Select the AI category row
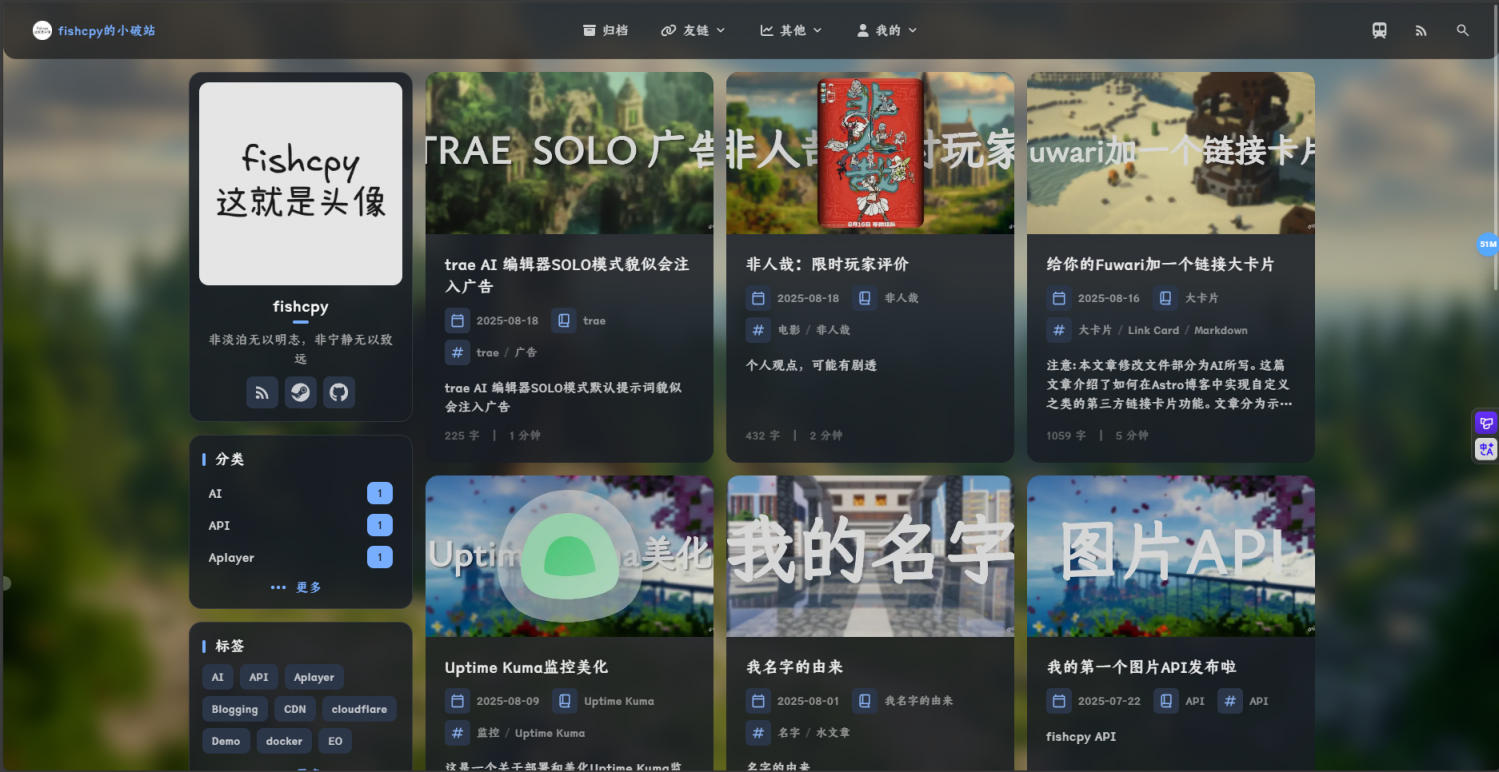This screenshot has height=772, width=1499. coord(300,494)
